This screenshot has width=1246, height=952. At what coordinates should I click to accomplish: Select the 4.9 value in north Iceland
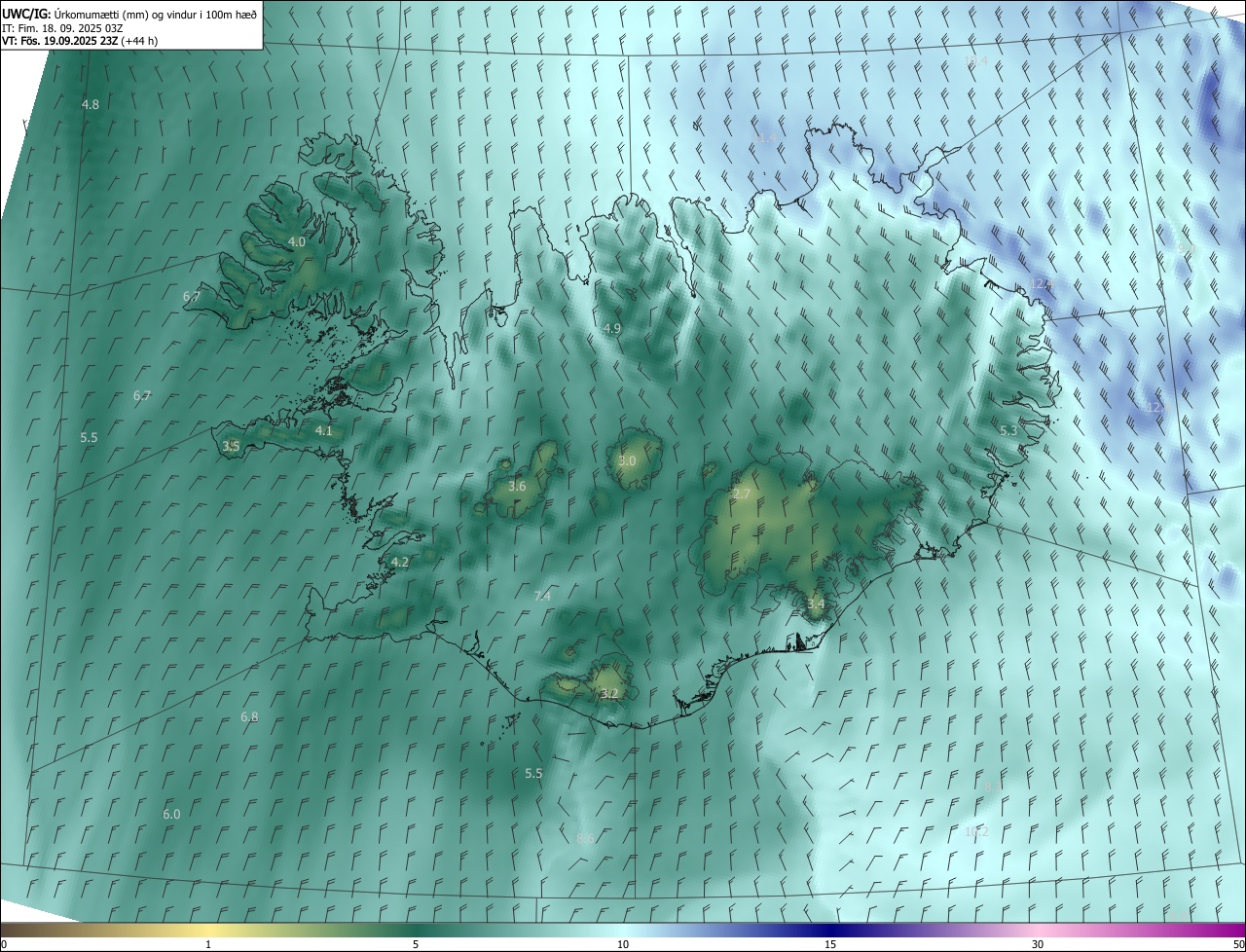point(611,329)
